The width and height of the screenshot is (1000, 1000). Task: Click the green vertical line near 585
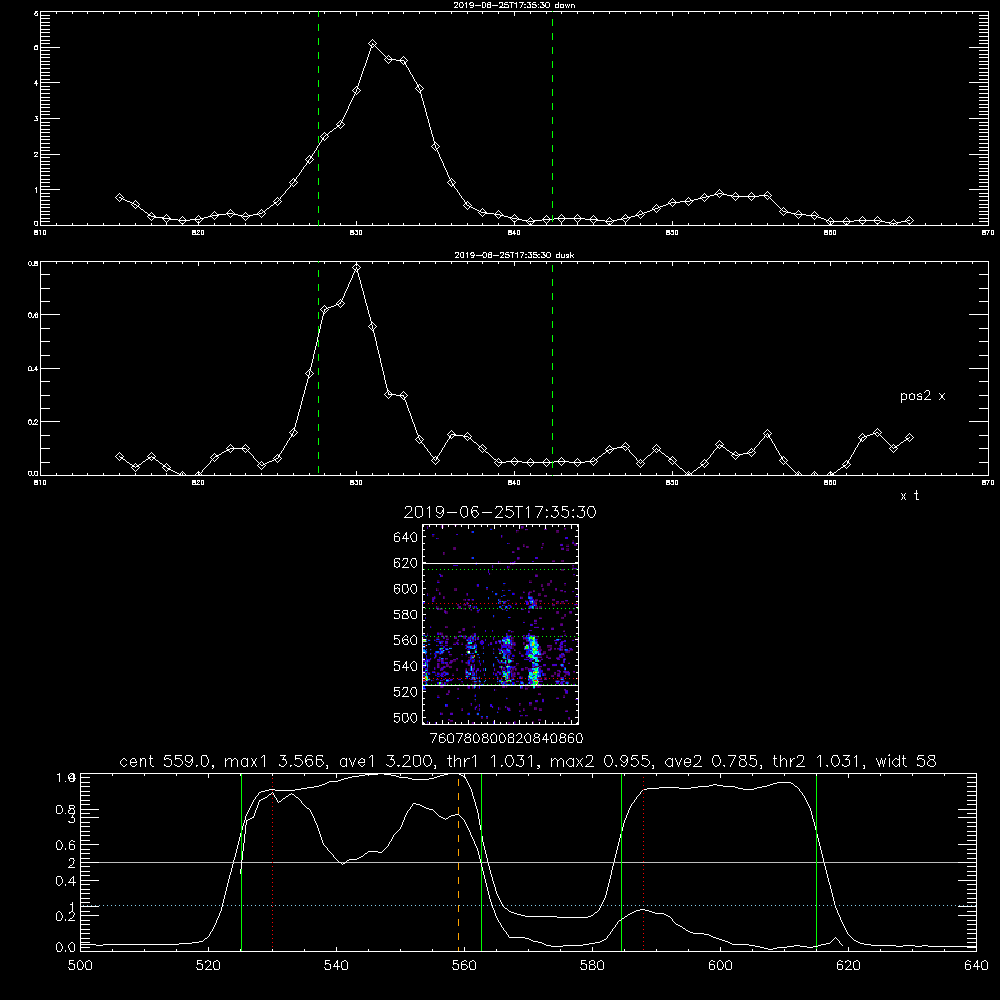[621, 862]
